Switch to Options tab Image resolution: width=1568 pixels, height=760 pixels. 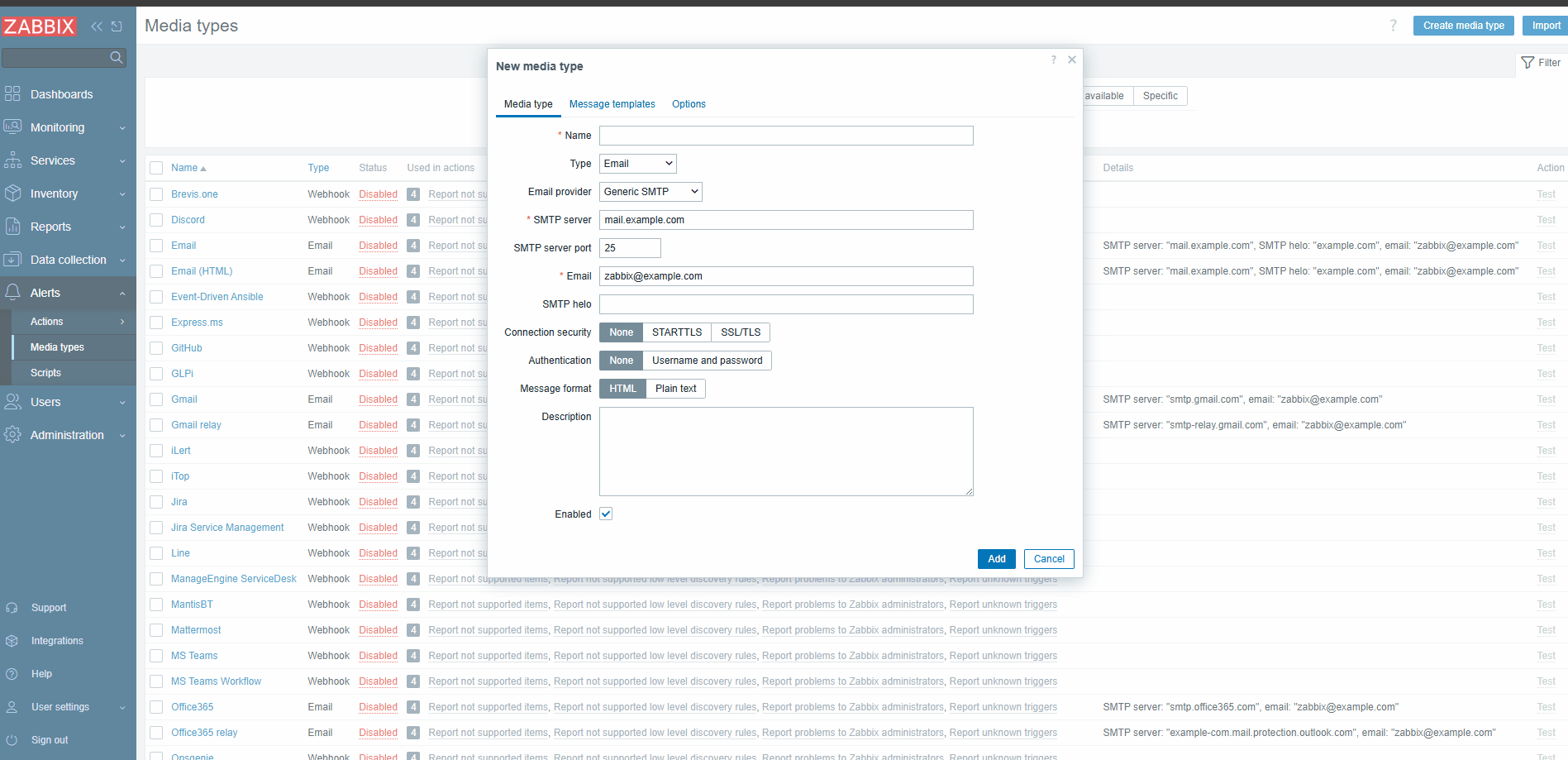coord(689,104)
